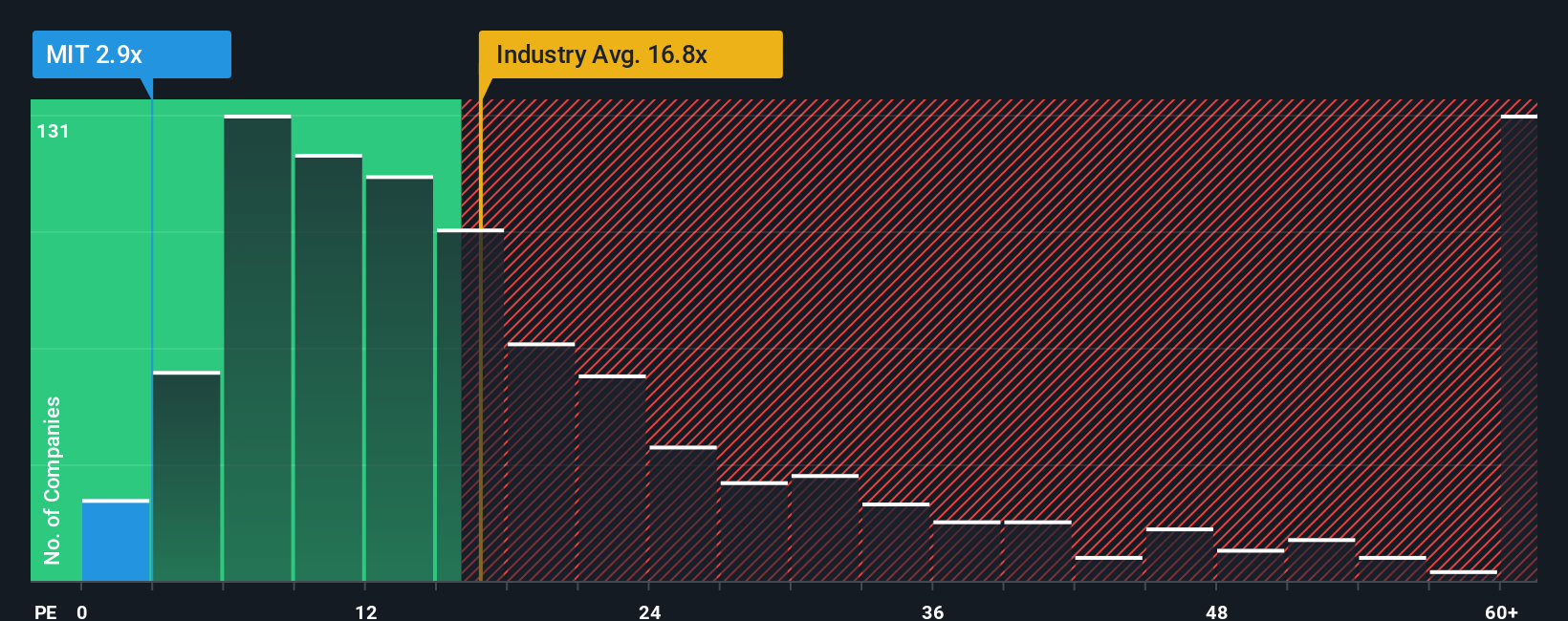This screenshot has width=1568, height=621.
Task: Select the 60+ PE bar at far right
Action: point(1518,348)
